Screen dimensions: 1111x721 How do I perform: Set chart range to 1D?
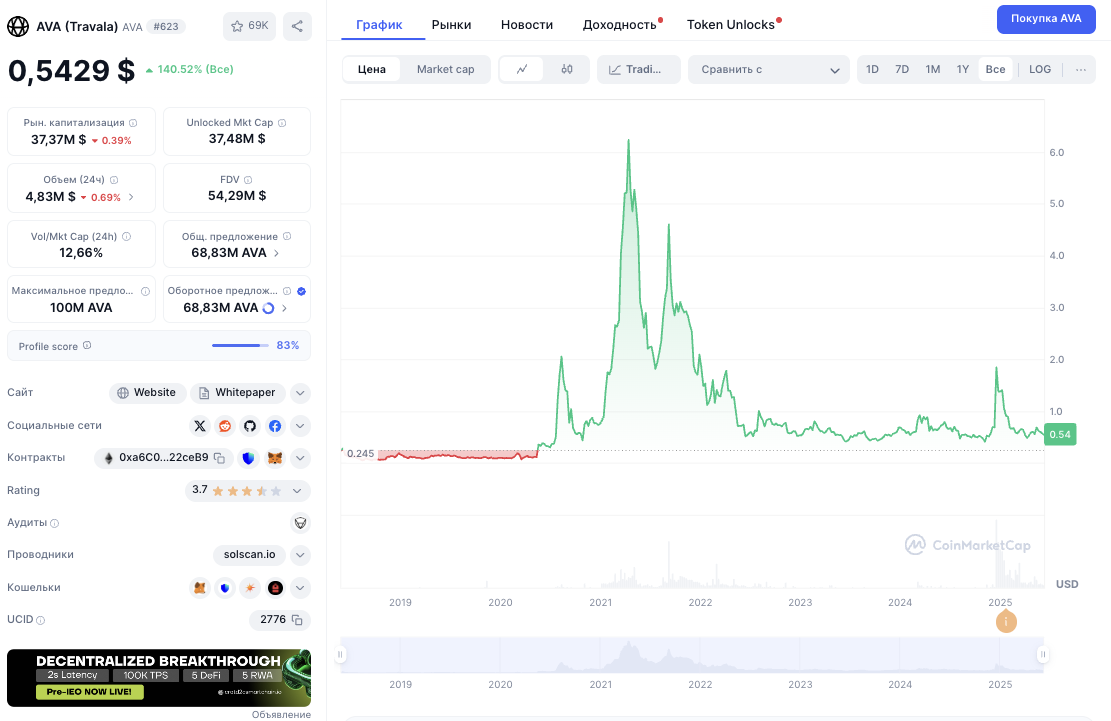coord(872,69)
